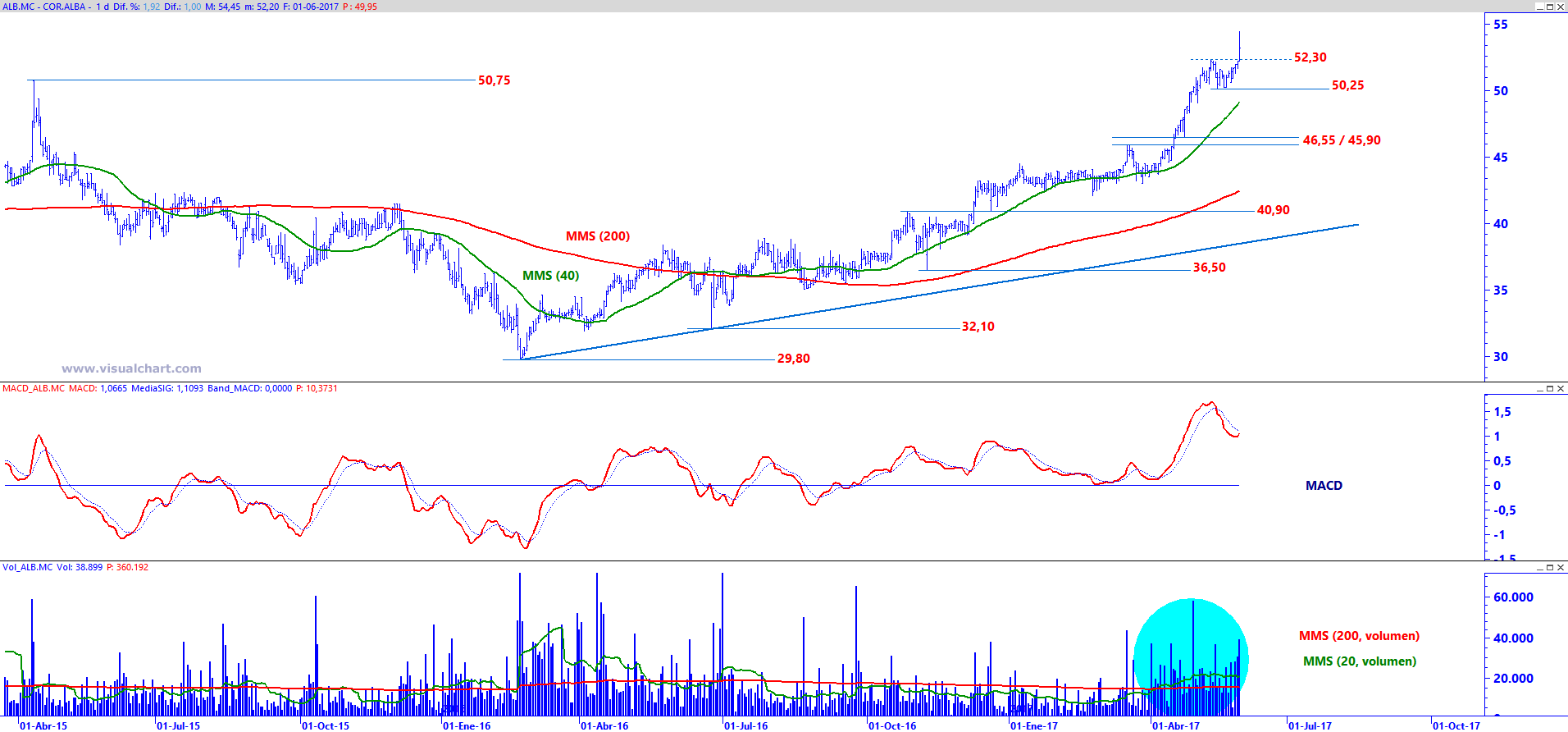
Task: Click the MMS (200, volumen) label
Action: pos(1360,636)
